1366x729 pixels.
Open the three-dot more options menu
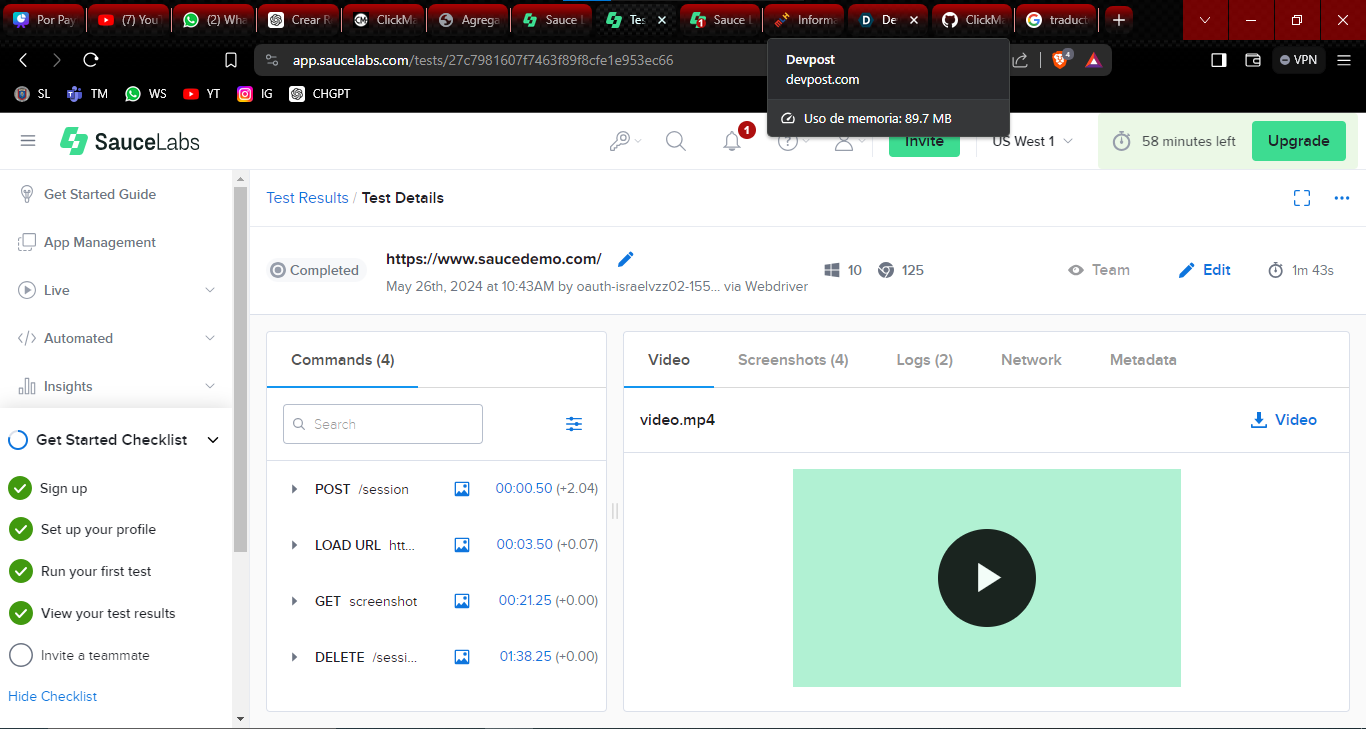(1342, 198)
